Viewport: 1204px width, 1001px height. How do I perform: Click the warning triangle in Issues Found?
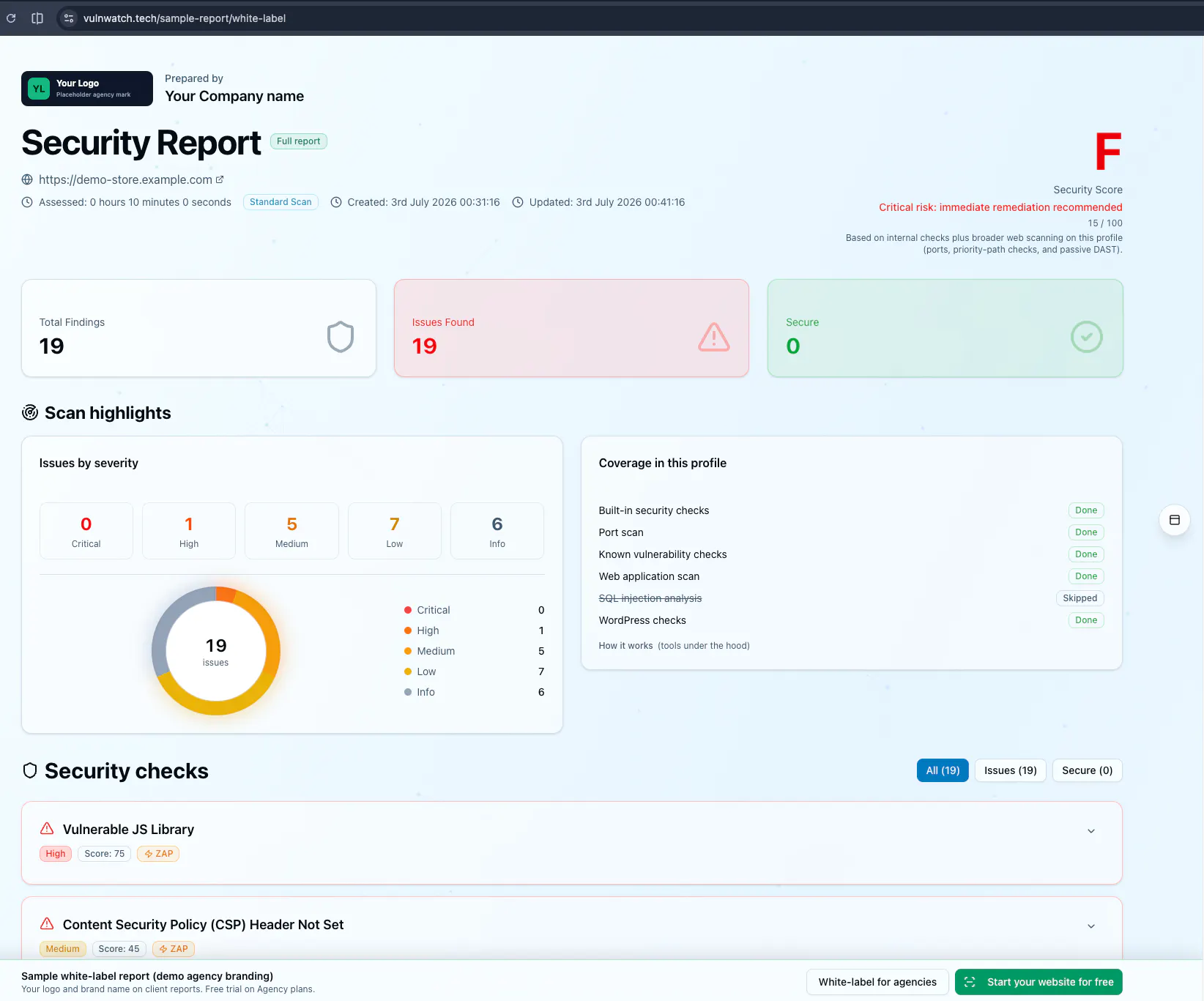pyautogui.click(x=714, y=337)
